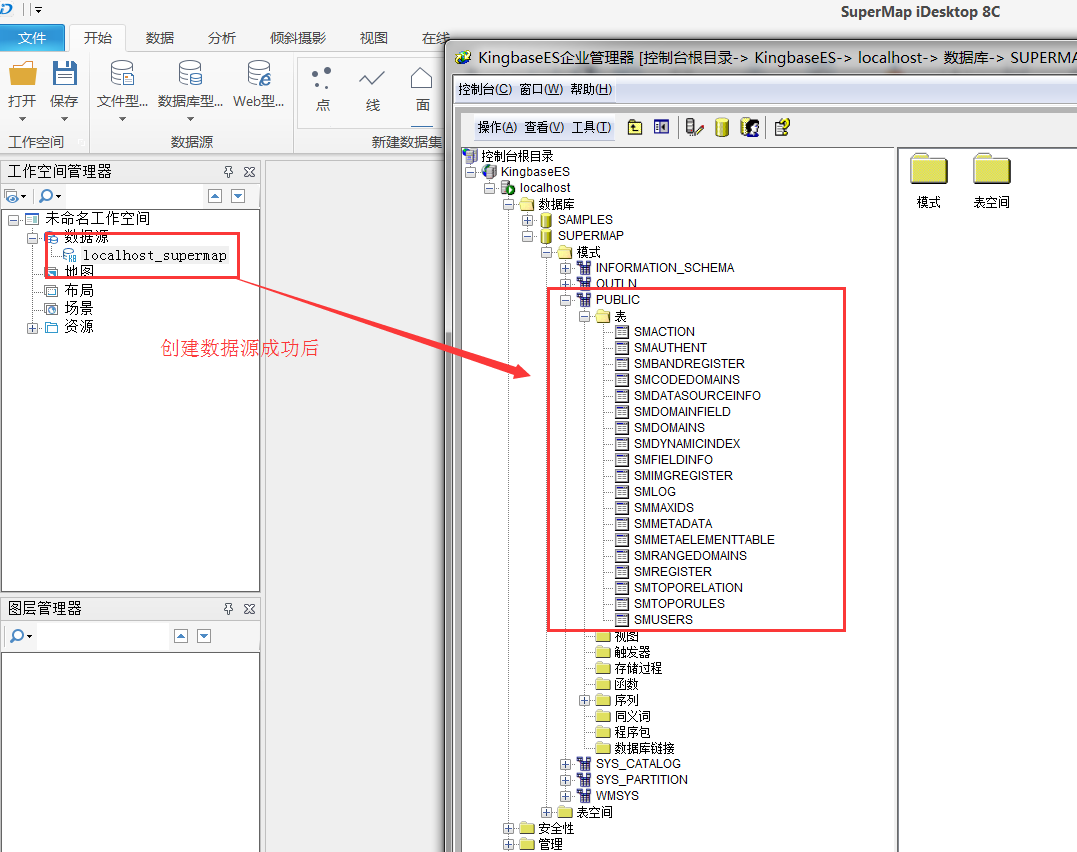Viewport: 1077px width, 852px height.
Task: Select the 场景 node in workspace tree
Action: [x=78, y=309]
